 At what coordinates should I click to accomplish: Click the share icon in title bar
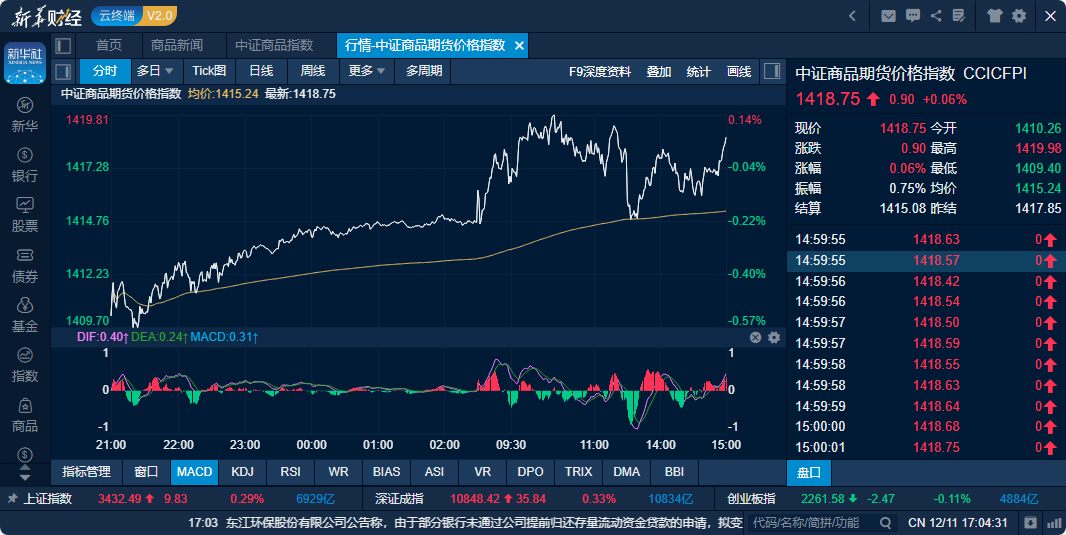[936, 15]
